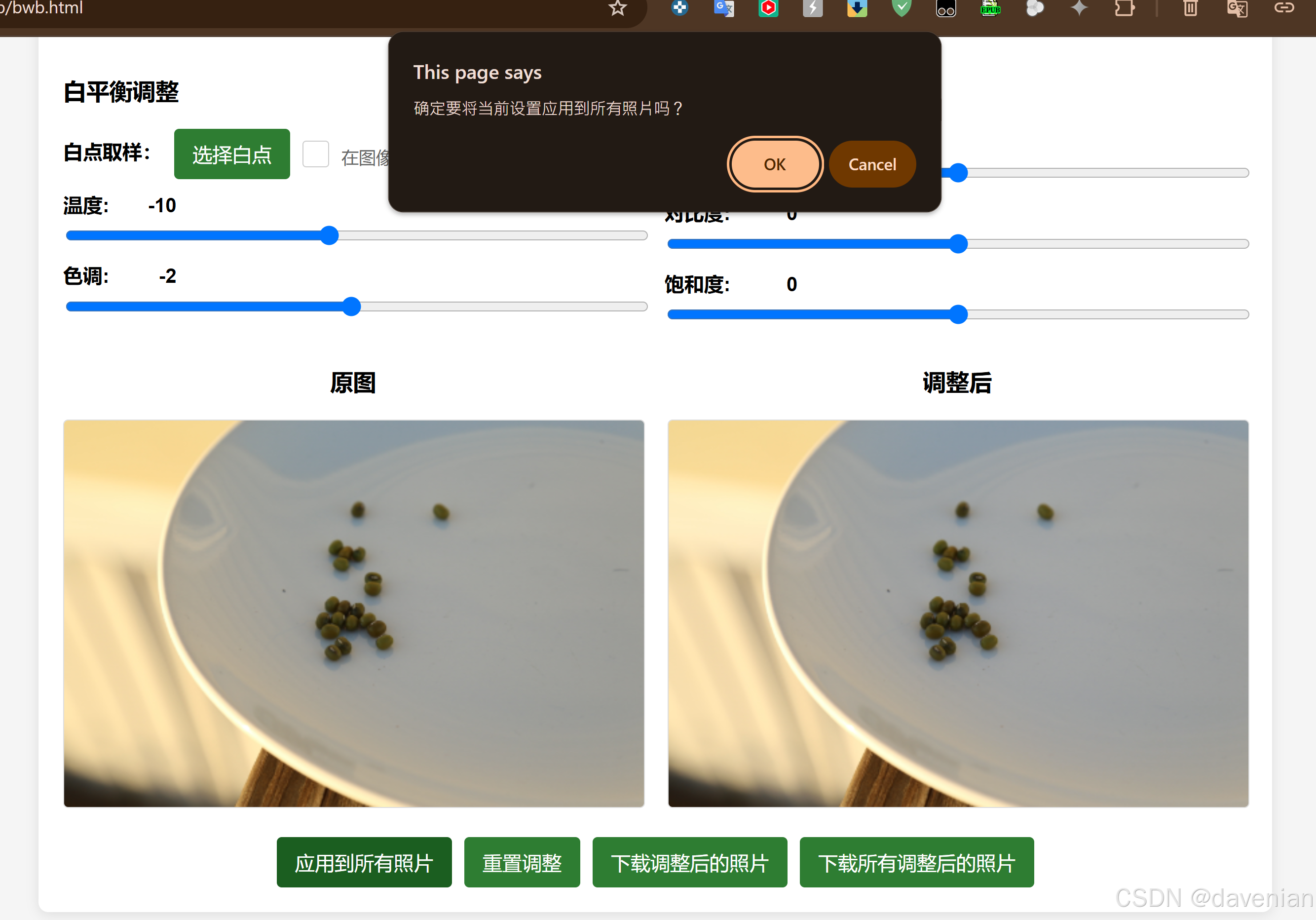Bookmark this page with the star icon
Image resolution: width=1316 pixels, height=920 pixels.
(617, 8)
